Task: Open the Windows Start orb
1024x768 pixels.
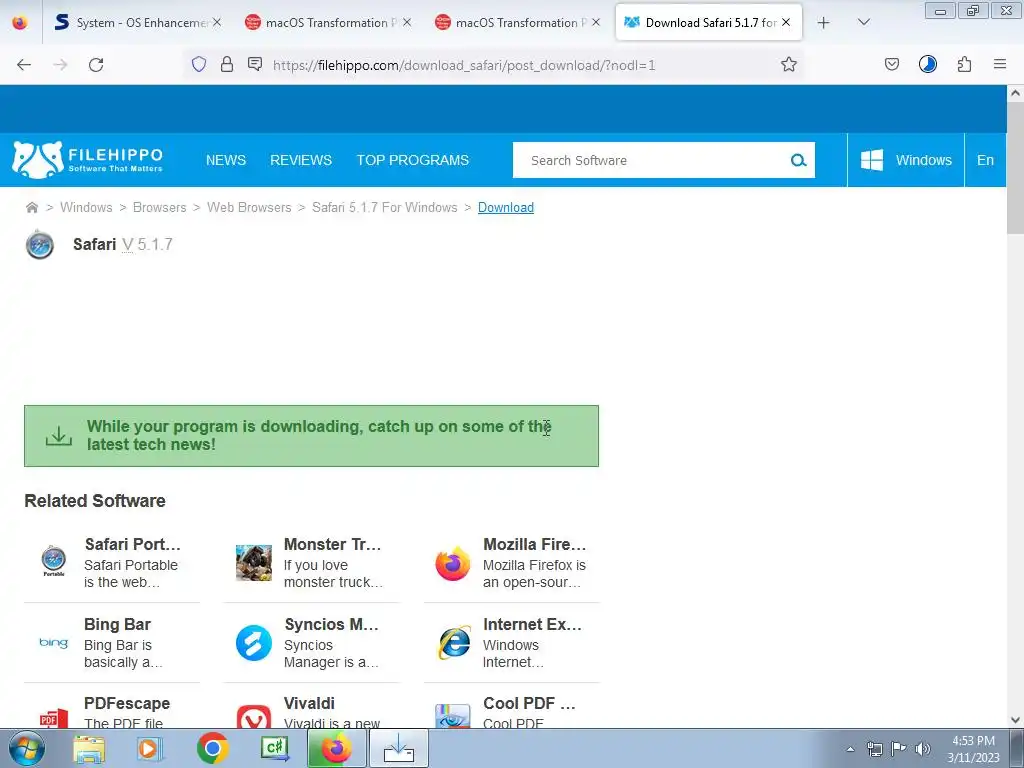Action: coord(26,748)
